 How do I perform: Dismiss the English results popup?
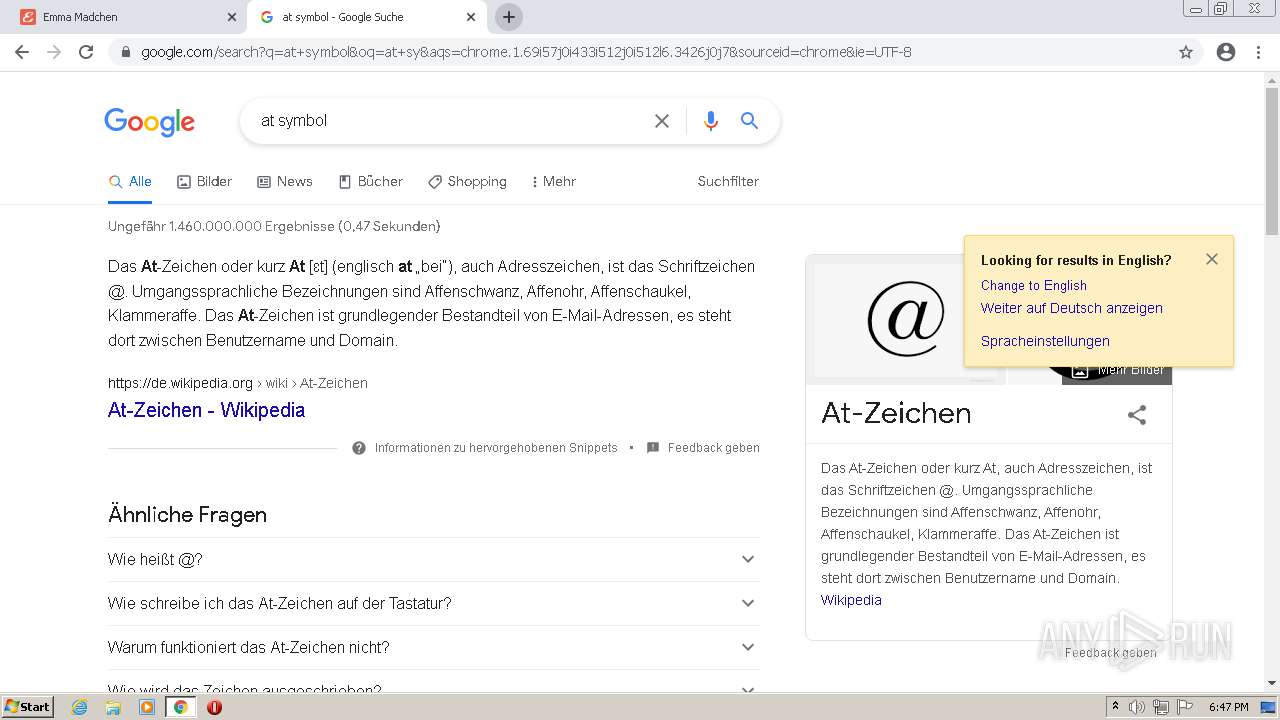[x=1212, y=259]
